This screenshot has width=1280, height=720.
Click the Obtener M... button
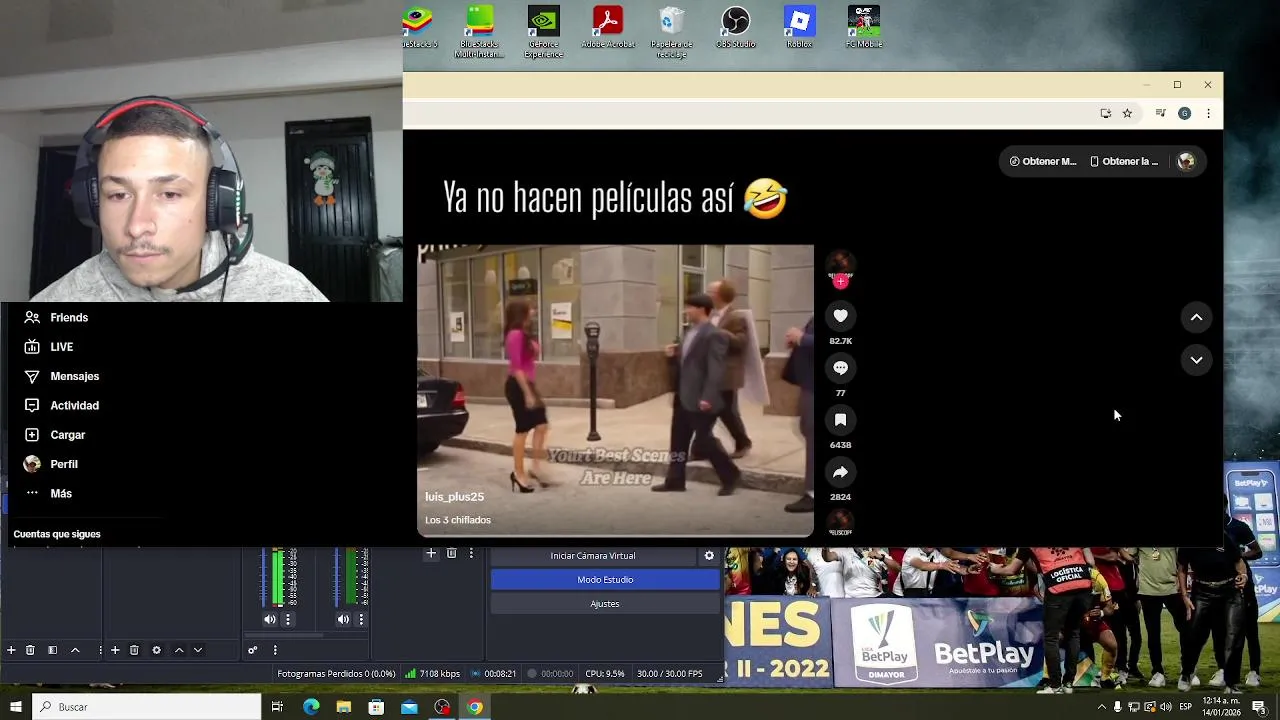point(1043,161)
